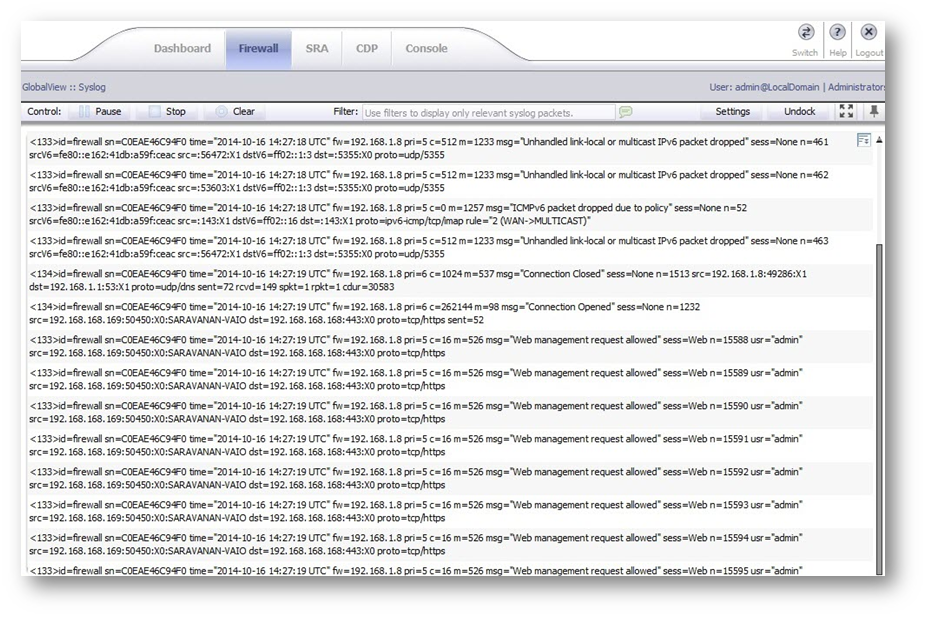927x618 pixels.
Task: Undock the syslog viewer
Action: tap(799, 112)
